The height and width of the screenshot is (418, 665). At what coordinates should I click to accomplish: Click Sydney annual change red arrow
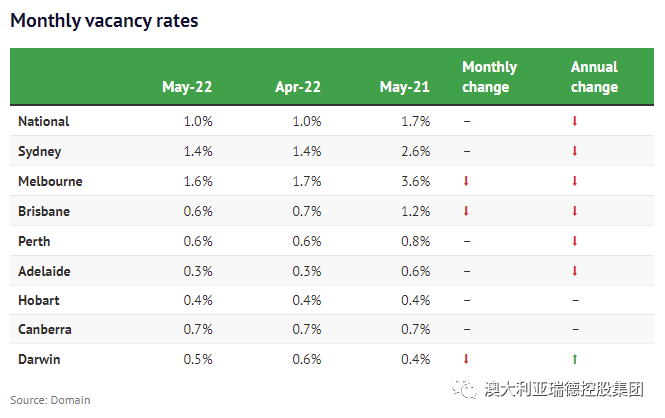(x=575, y=151)
